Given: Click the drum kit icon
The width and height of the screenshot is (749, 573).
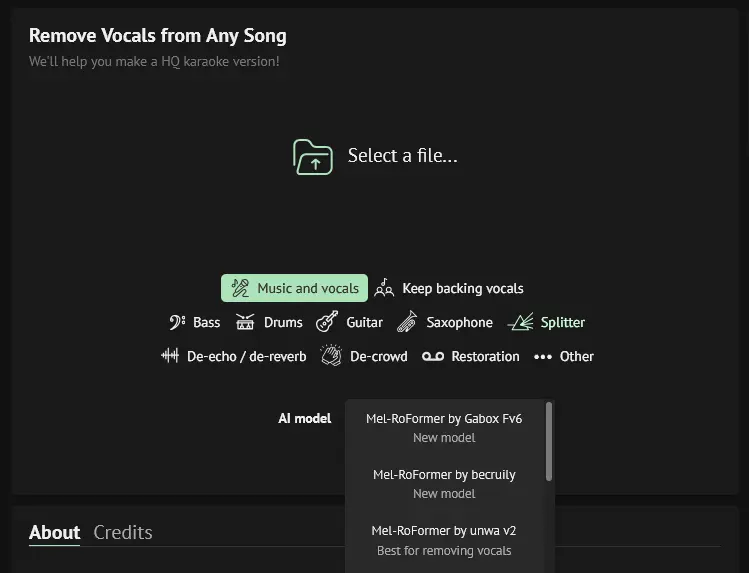Looking at the screenshot, I should [245, 322].
